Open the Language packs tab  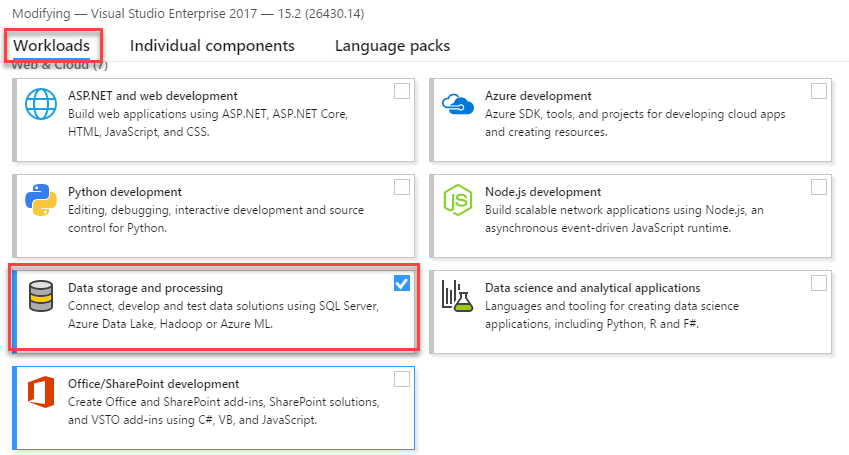pyautogui.click(x=392, y=46)
